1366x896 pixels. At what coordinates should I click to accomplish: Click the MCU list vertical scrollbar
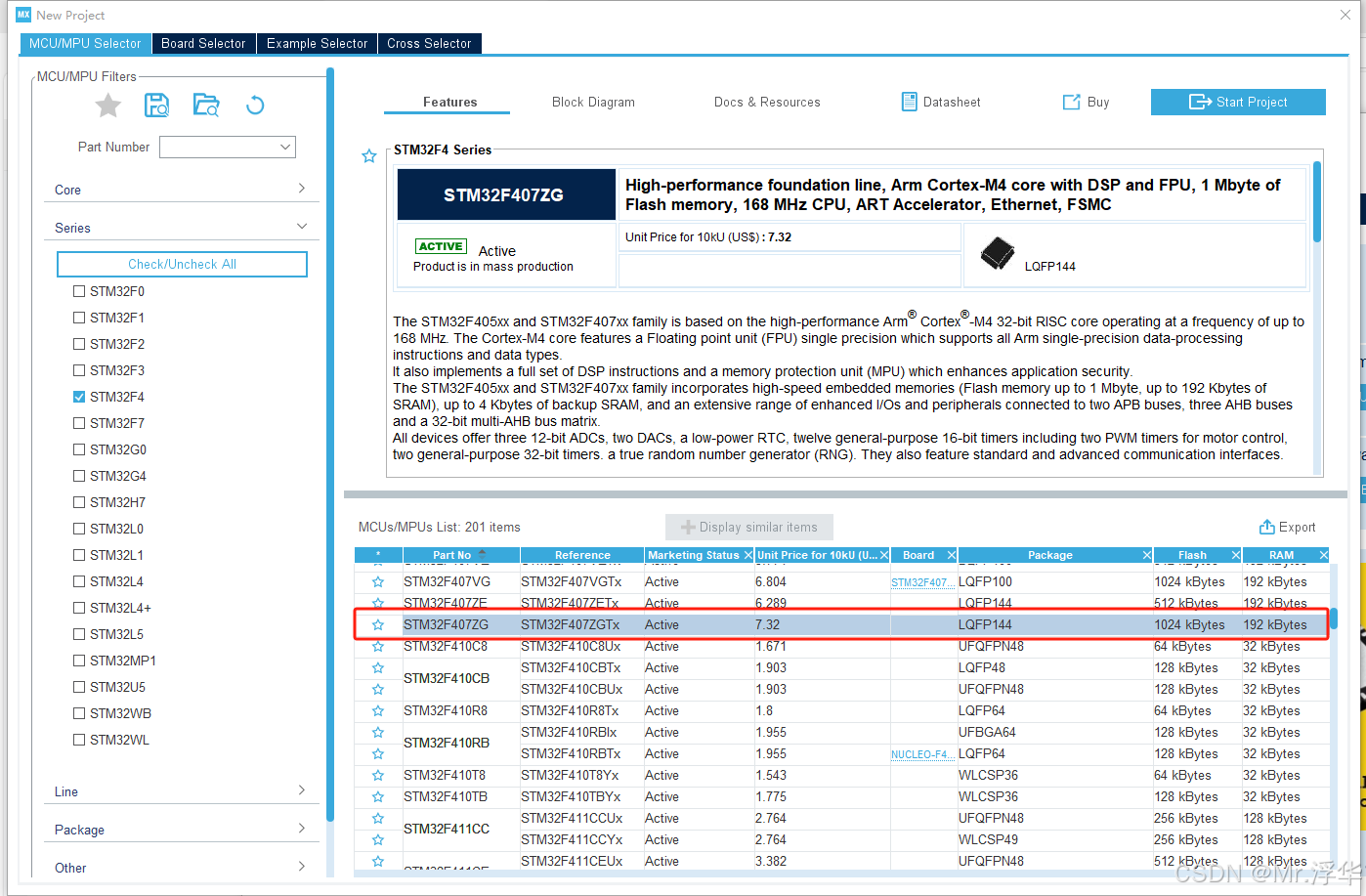pyautogui.click(x=1334, y=619)
